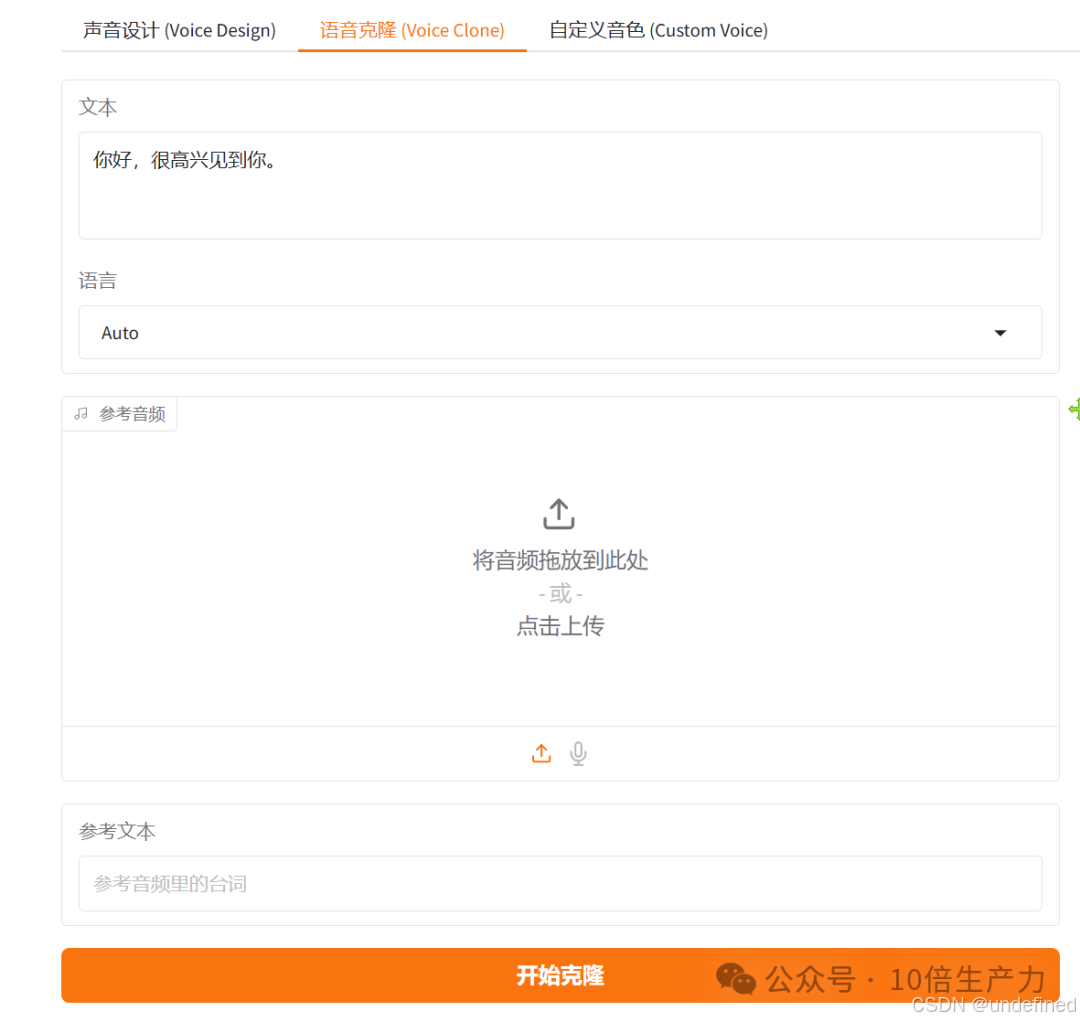This screenshot has width=1080, height=1022.
Task: Switch to the 声音设计 (Voice Design) tab
Action: pyautogui.click(x=179, y=30)
